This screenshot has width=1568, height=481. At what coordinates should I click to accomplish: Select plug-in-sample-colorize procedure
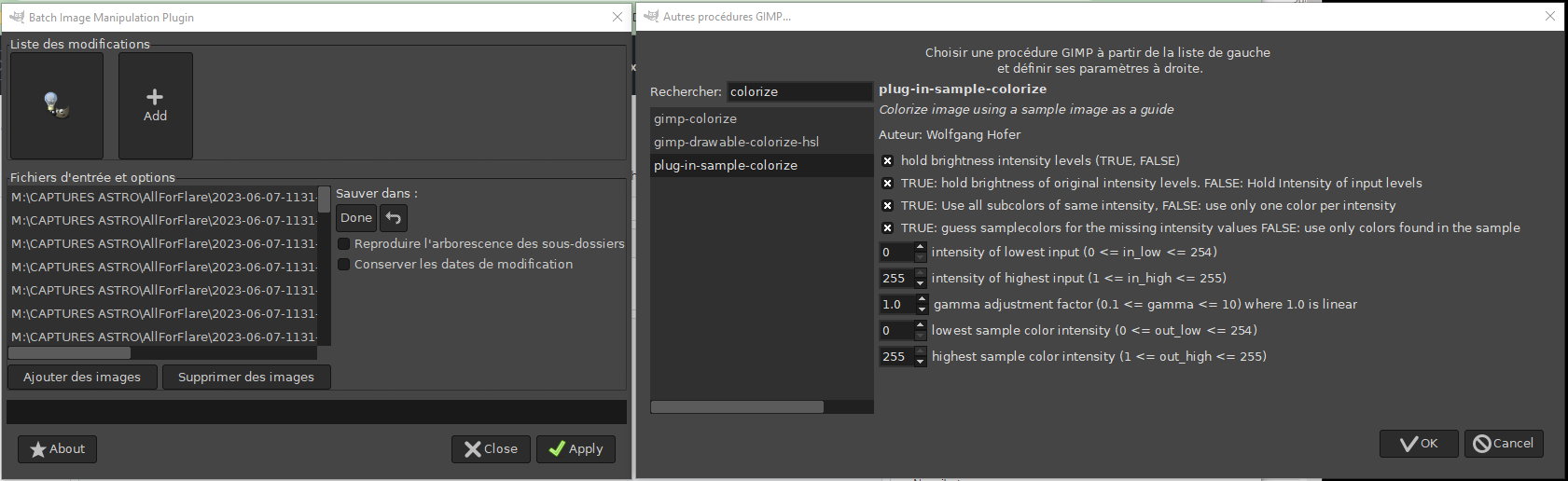pyautogui.click(x=762, y=165)
